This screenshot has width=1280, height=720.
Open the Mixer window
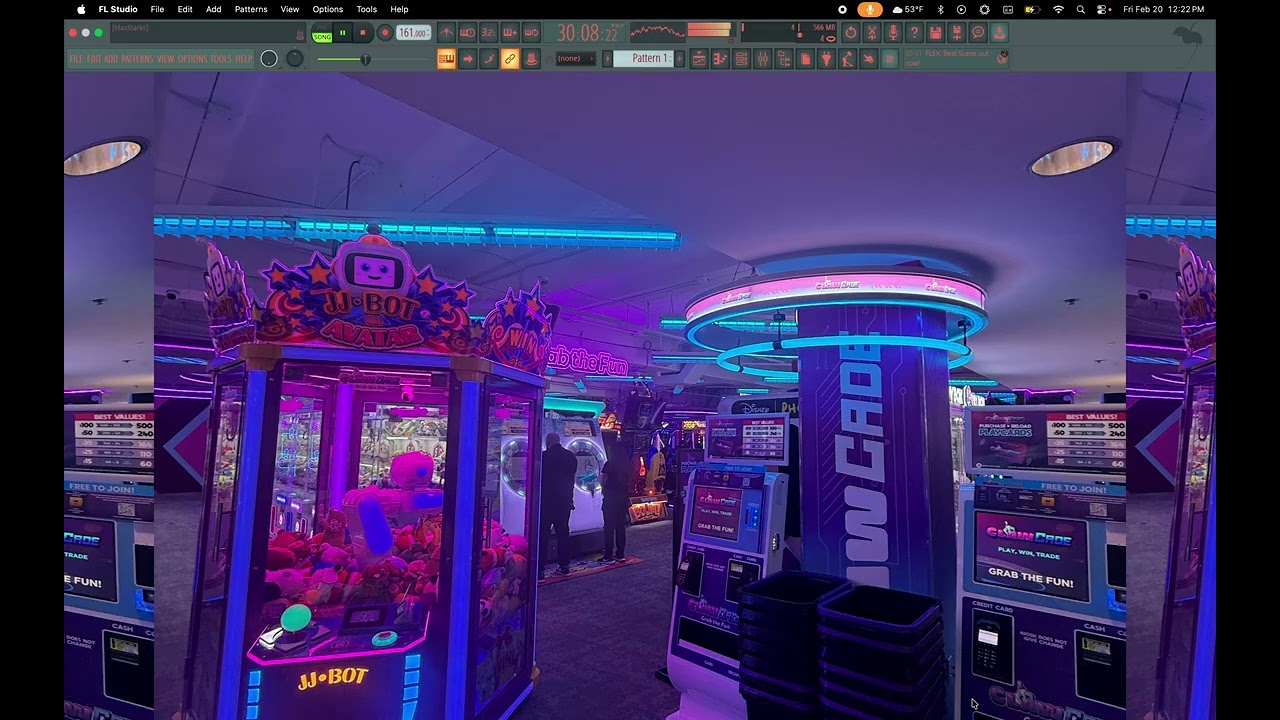pos(763,58)
